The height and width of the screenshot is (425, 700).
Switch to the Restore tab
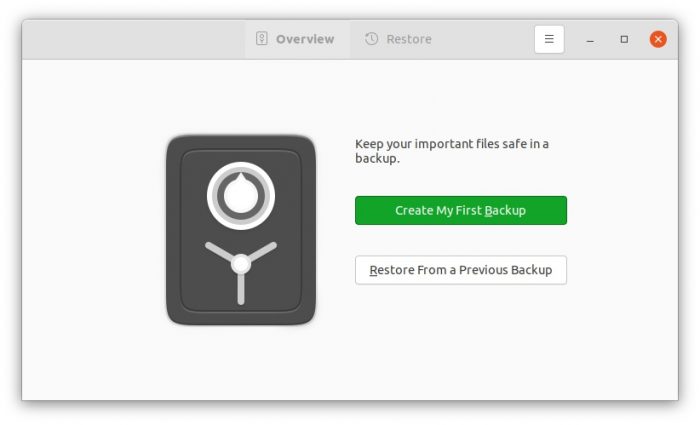(x=399, y=39)
